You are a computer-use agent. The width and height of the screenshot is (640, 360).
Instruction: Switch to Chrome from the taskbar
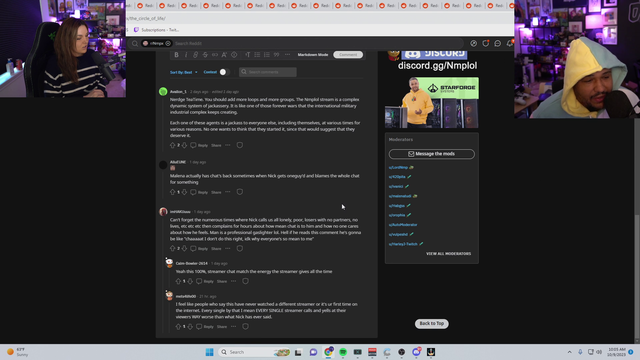click(328, 352)
